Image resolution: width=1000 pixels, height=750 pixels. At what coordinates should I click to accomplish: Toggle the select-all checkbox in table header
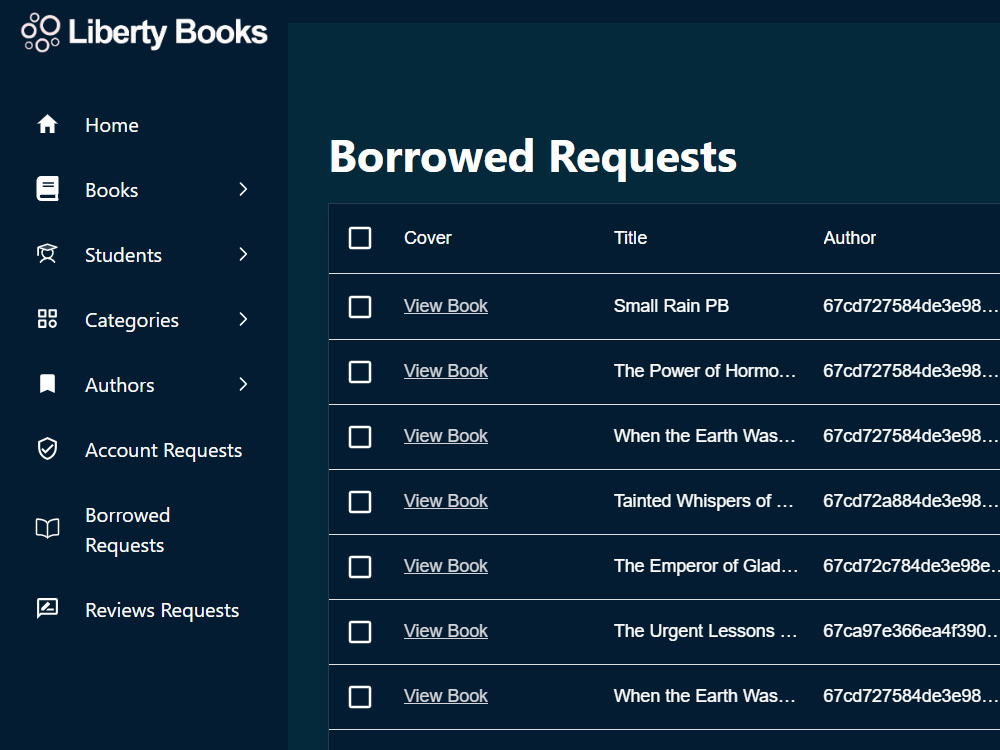tap(360, 238)
